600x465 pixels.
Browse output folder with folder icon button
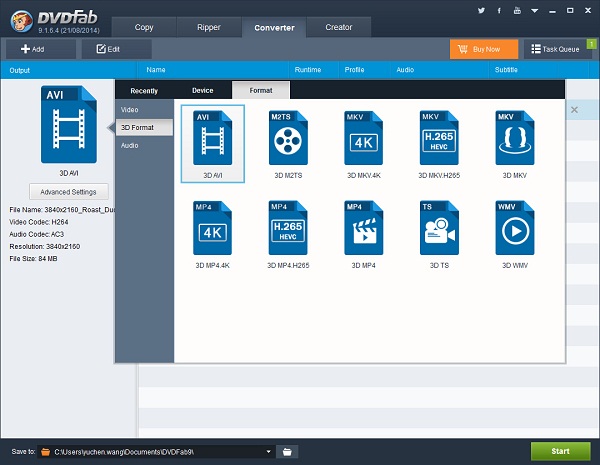pos(287,452)
